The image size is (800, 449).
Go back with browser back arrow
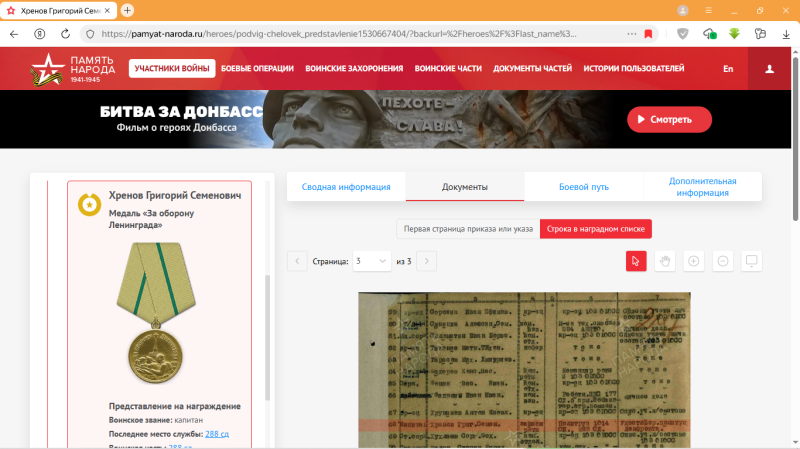pyautogui.click(x=14, y=34)
